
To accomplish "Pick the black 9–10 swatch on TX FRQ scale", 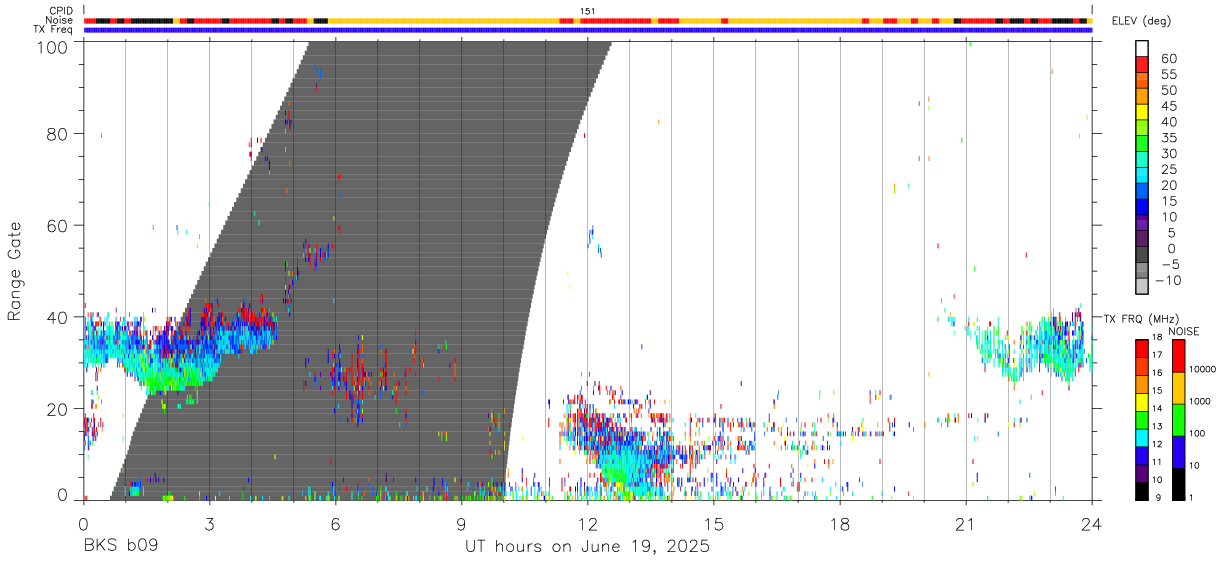I will pos(1142,489).
